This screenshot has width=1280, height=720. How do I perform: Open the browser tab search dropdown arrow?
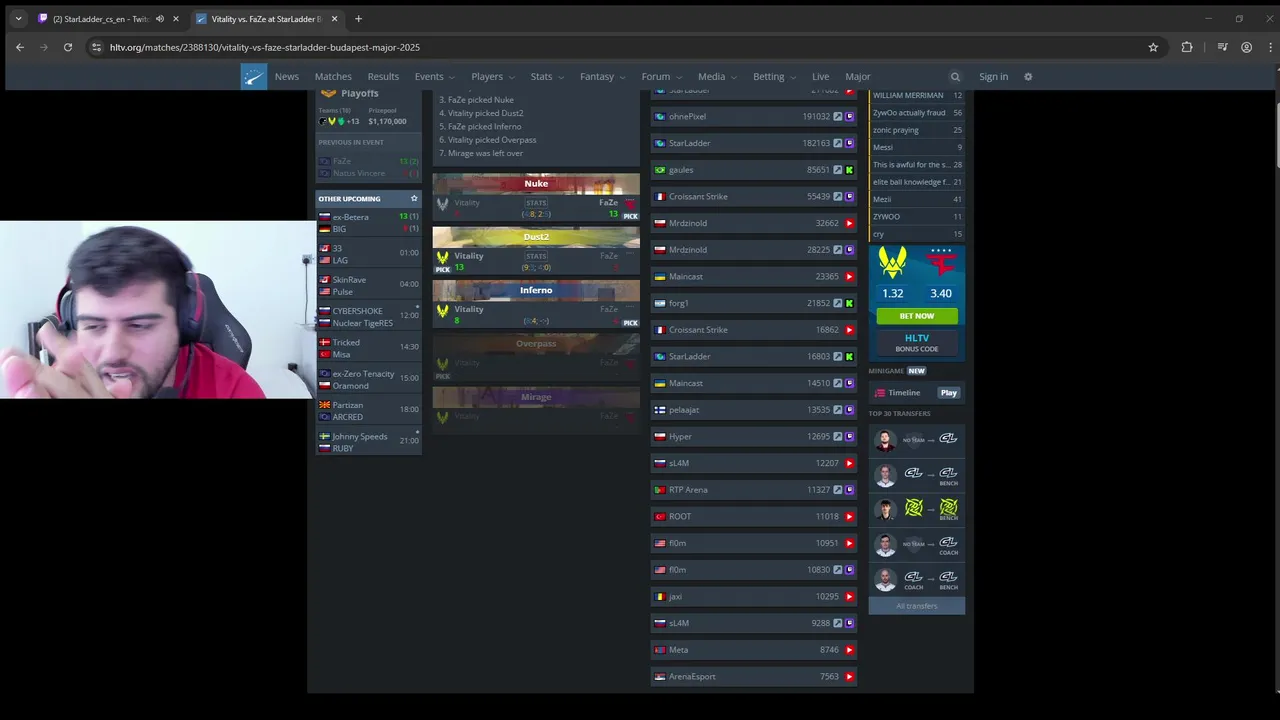coord(18,19)
